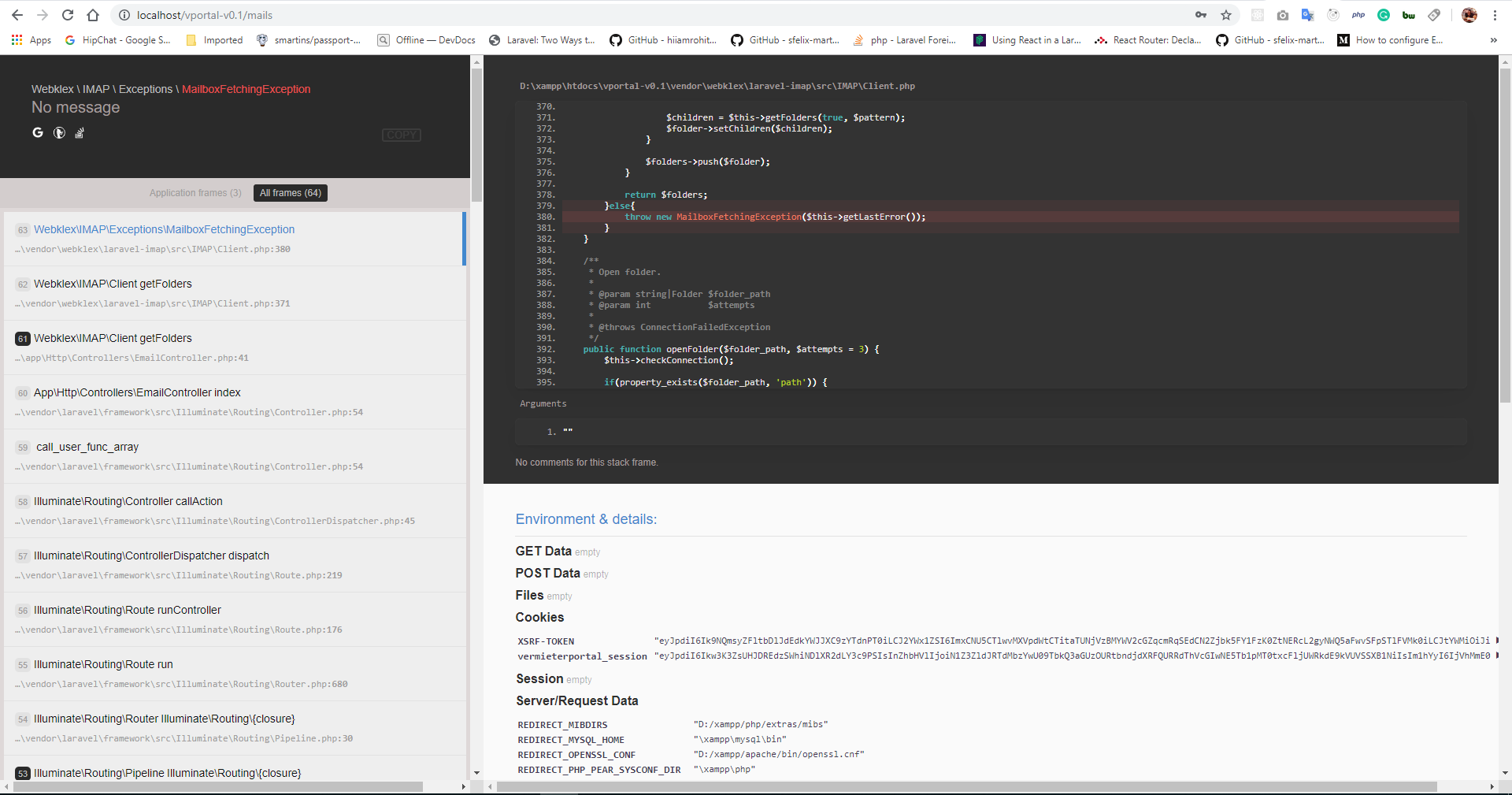Open site information via the info icon

pyautogui.click(x=123, y=15)
